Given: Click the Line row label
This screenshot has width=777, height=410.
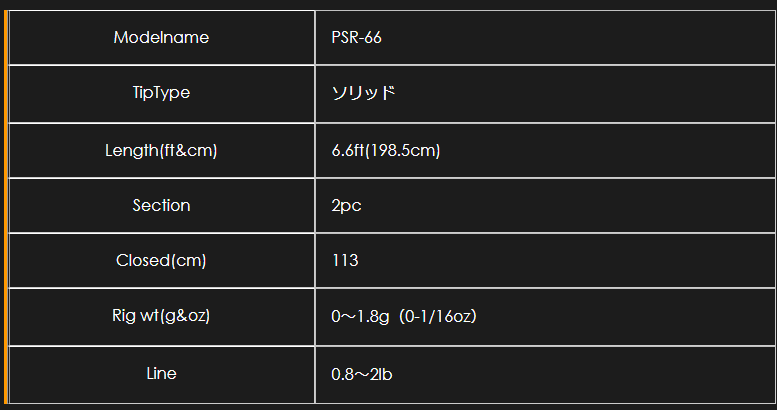Looking at the screenshot, I should [161, 373].
